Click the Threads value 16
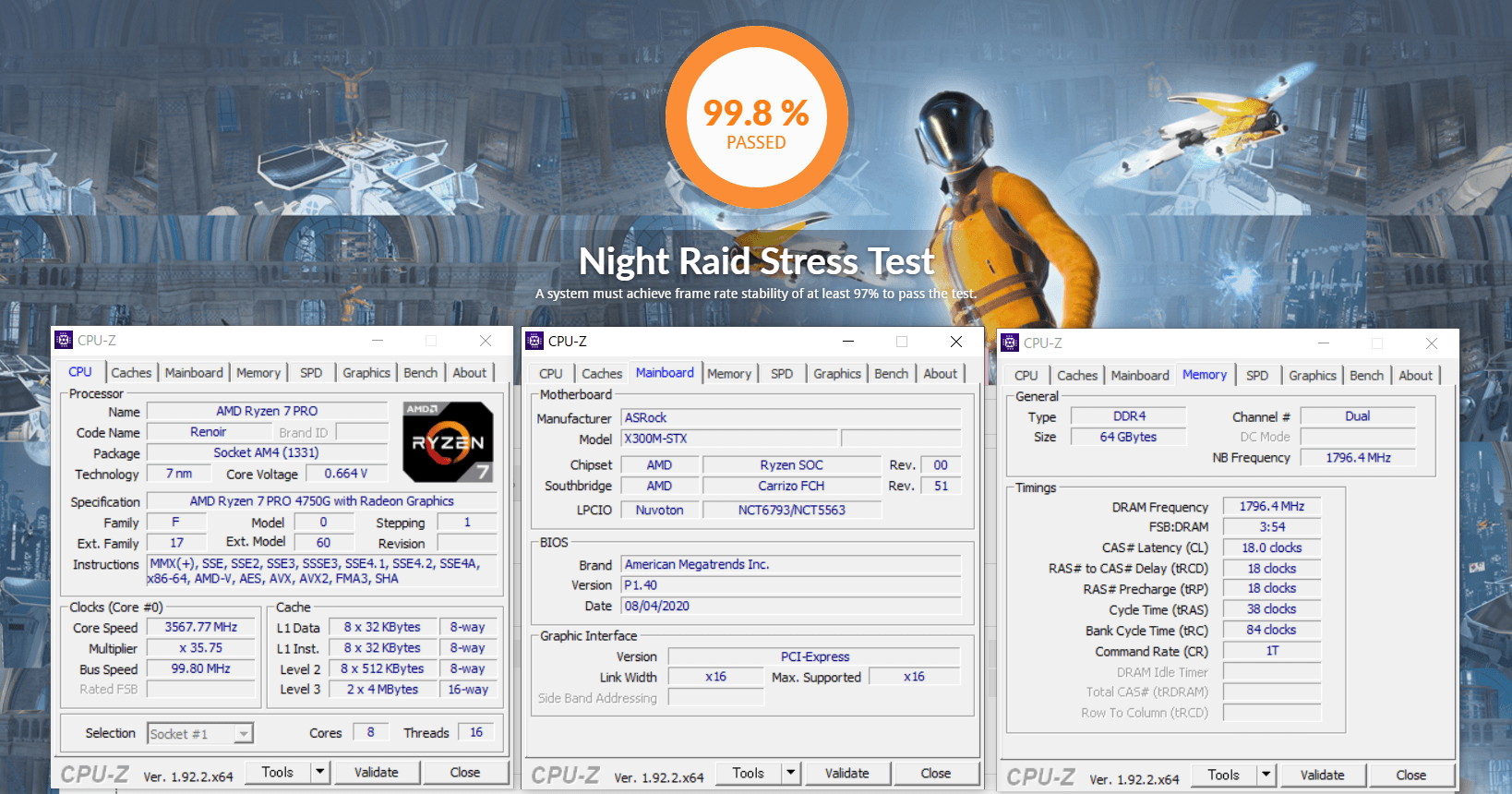 click(476, 732)
